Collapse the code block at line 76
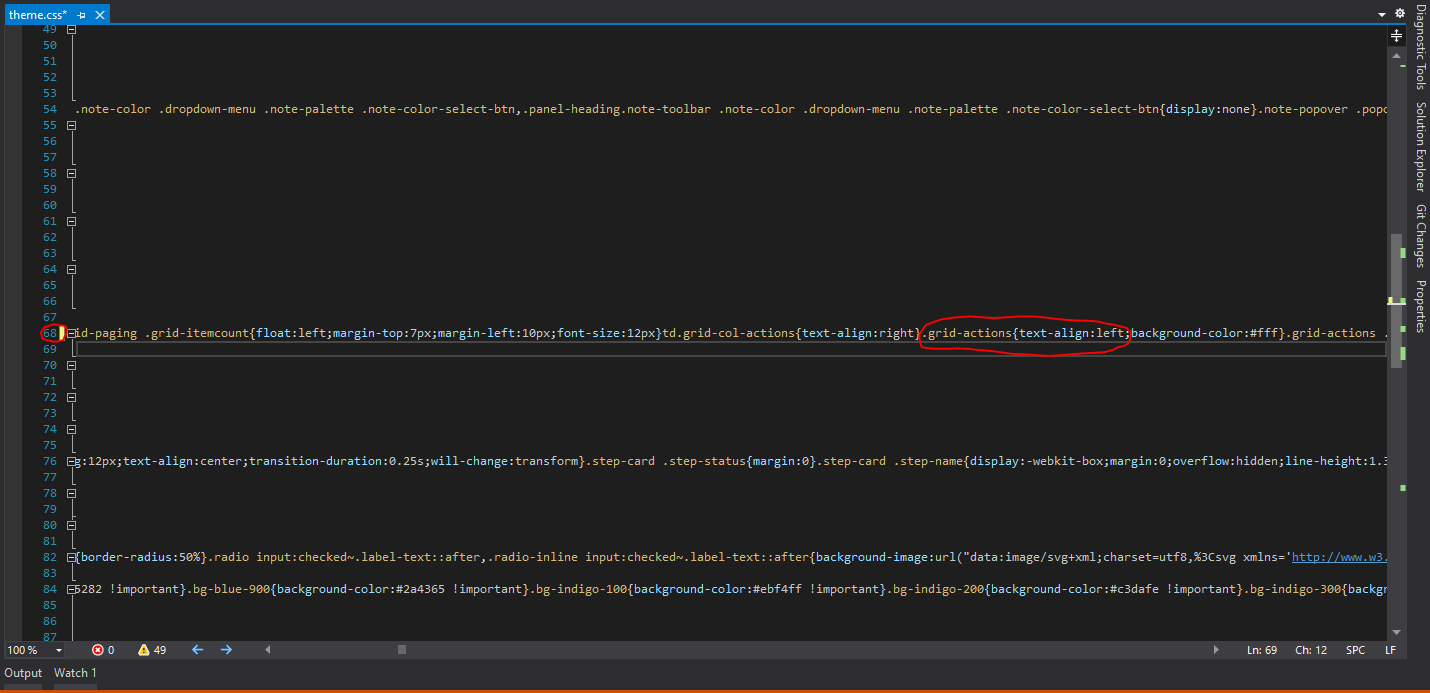1430x693 pixels. pos(71,461)
